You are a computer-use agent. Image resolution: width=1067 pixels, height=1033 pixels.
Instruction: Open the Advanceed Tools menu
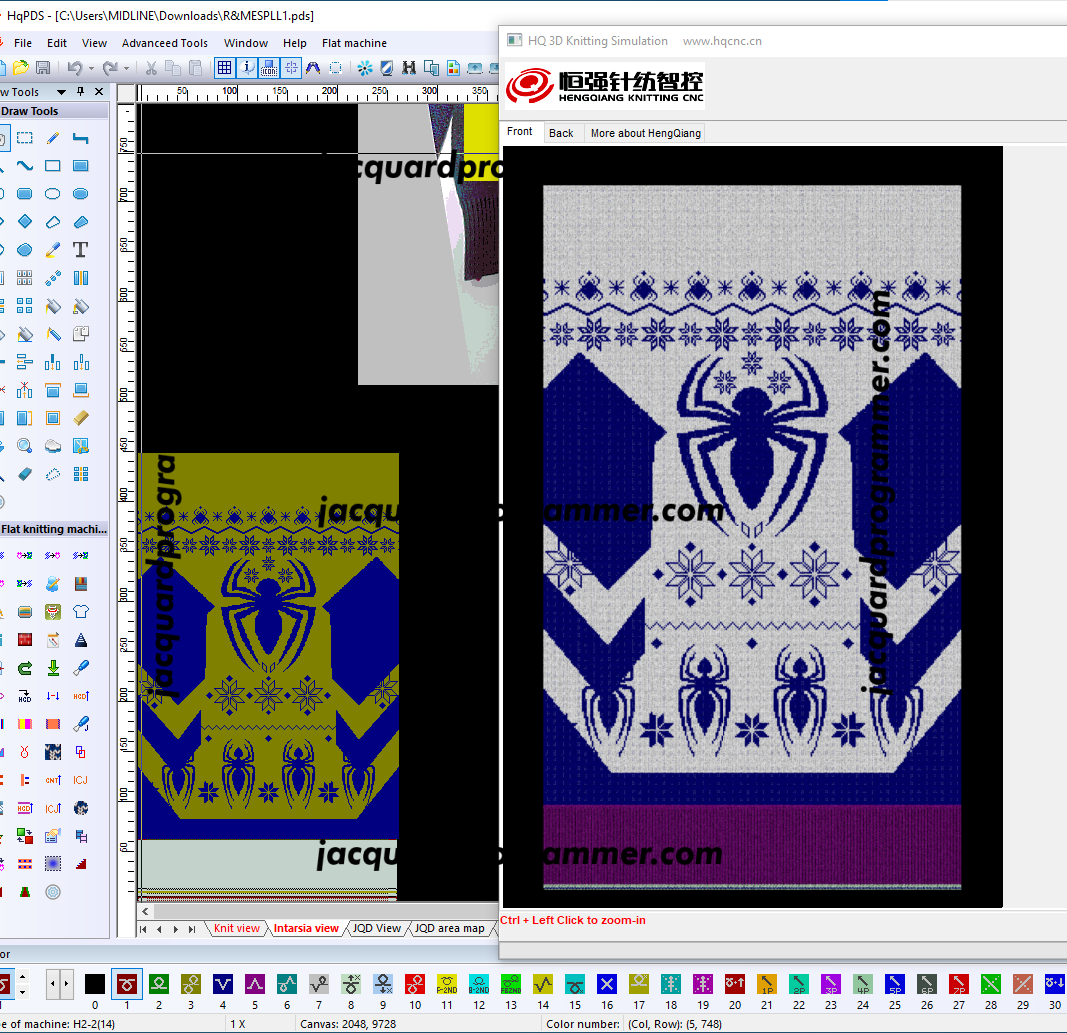click(165, 43)
